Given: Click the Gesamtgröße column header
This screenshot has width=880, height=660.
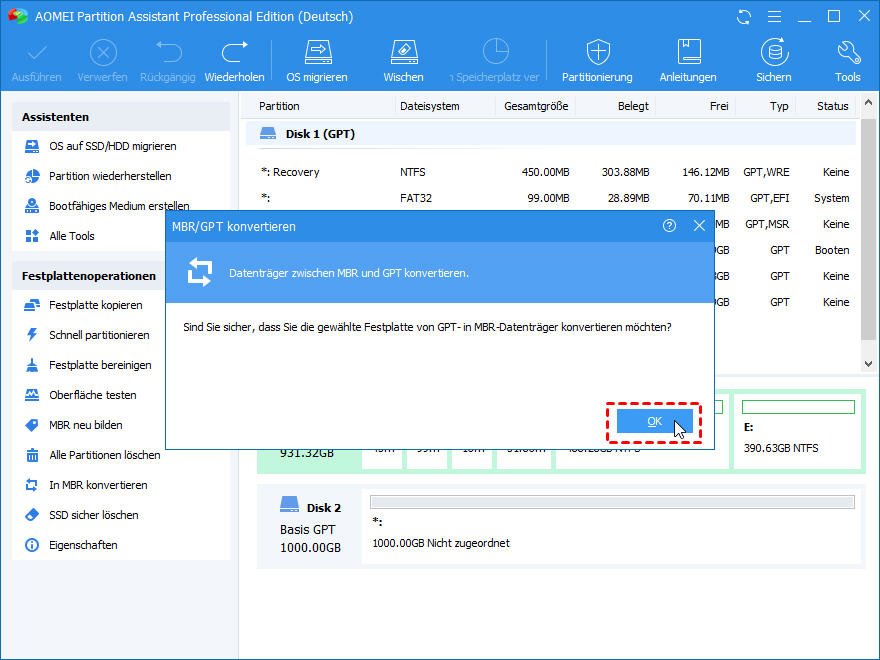Looking at the screenshot, I should (x=536, y=106).
